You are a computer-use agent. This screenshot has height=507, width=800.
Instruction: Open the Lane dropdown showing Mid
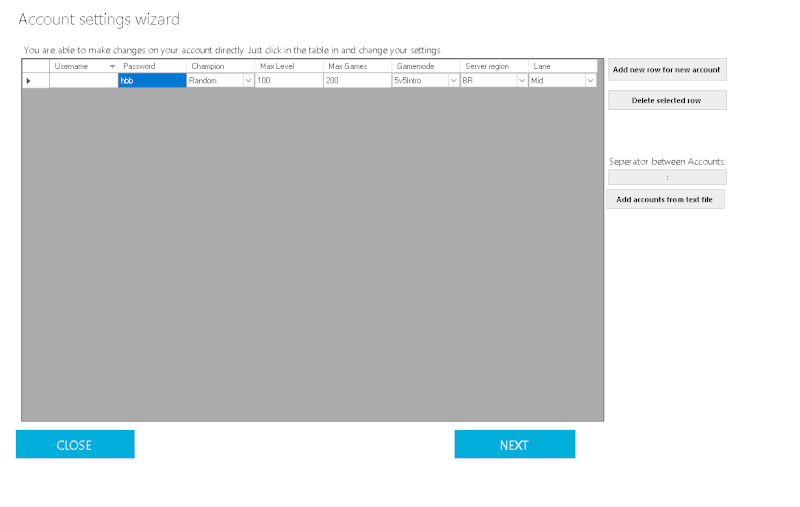click(590, 81)
